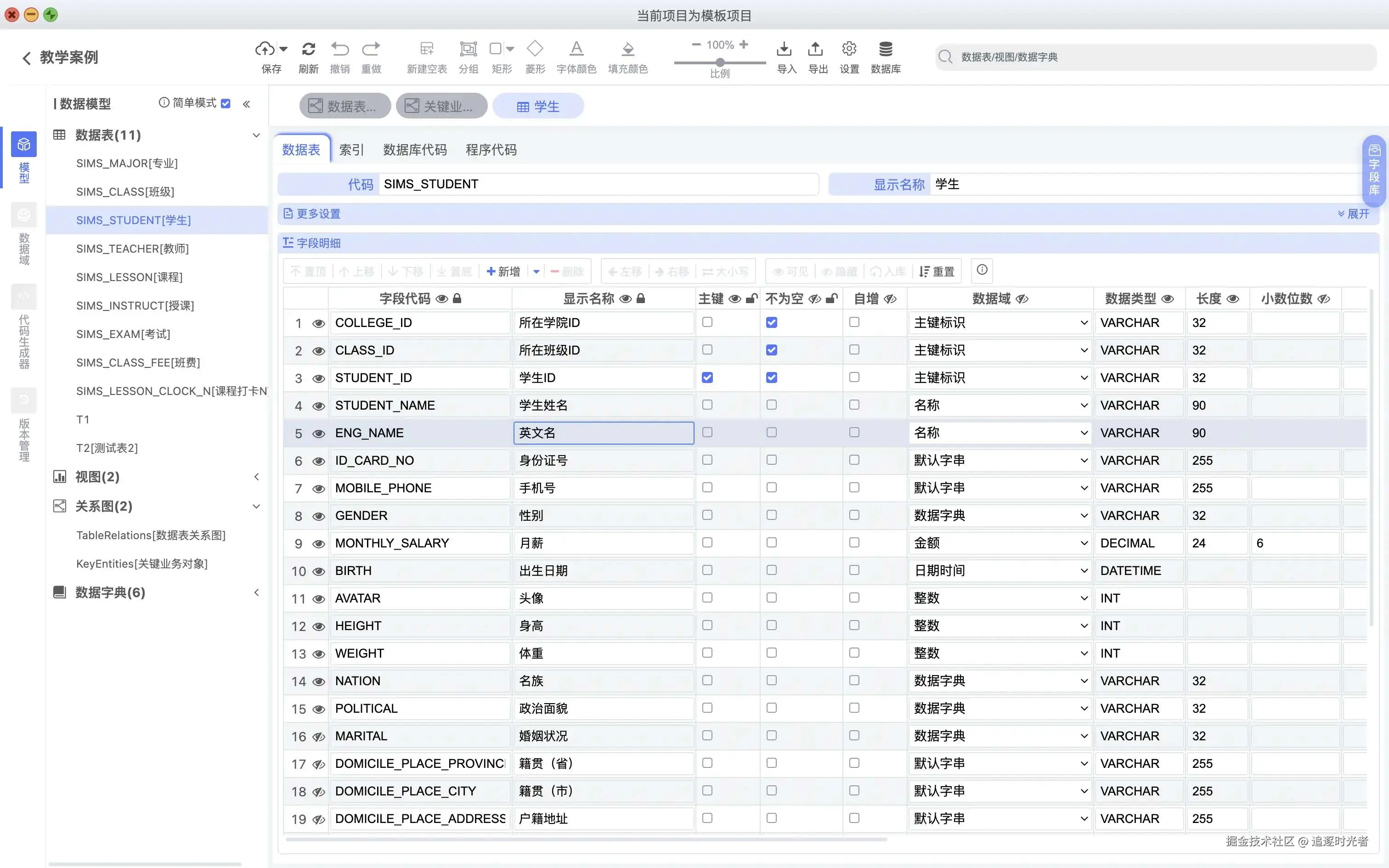The height and width of the screenshot is (868, 1389).
Task: Switch to the Database Code tab
Action: point(414,150)
